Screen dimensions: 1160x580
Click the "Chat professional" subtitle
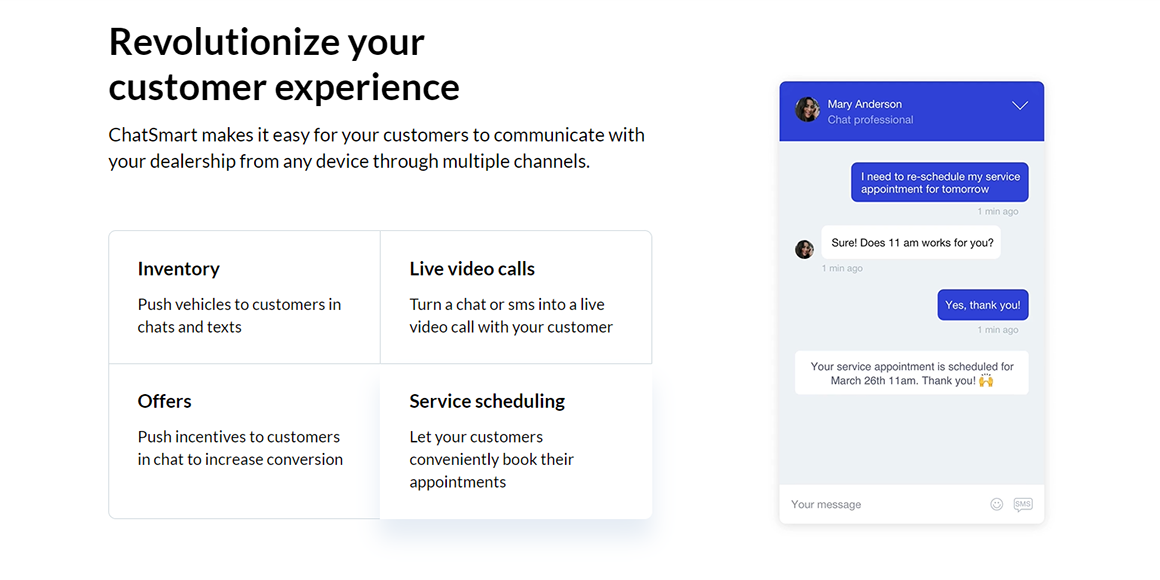(870, 120)
